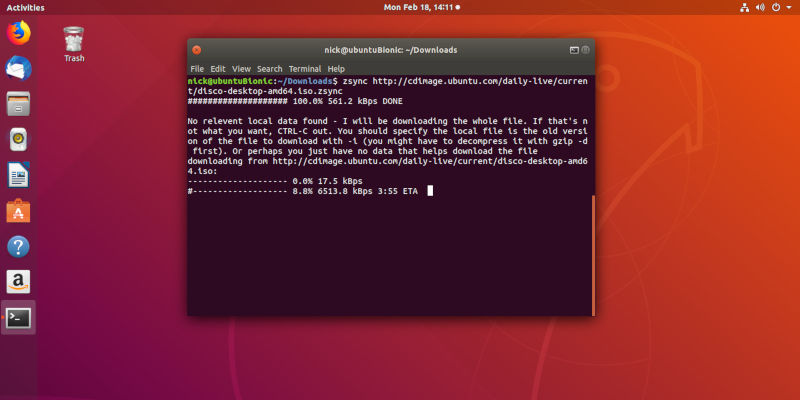Click the power icon in top bar
The width and height of the screenshot is (800, 400).
(x=776, y=8)
